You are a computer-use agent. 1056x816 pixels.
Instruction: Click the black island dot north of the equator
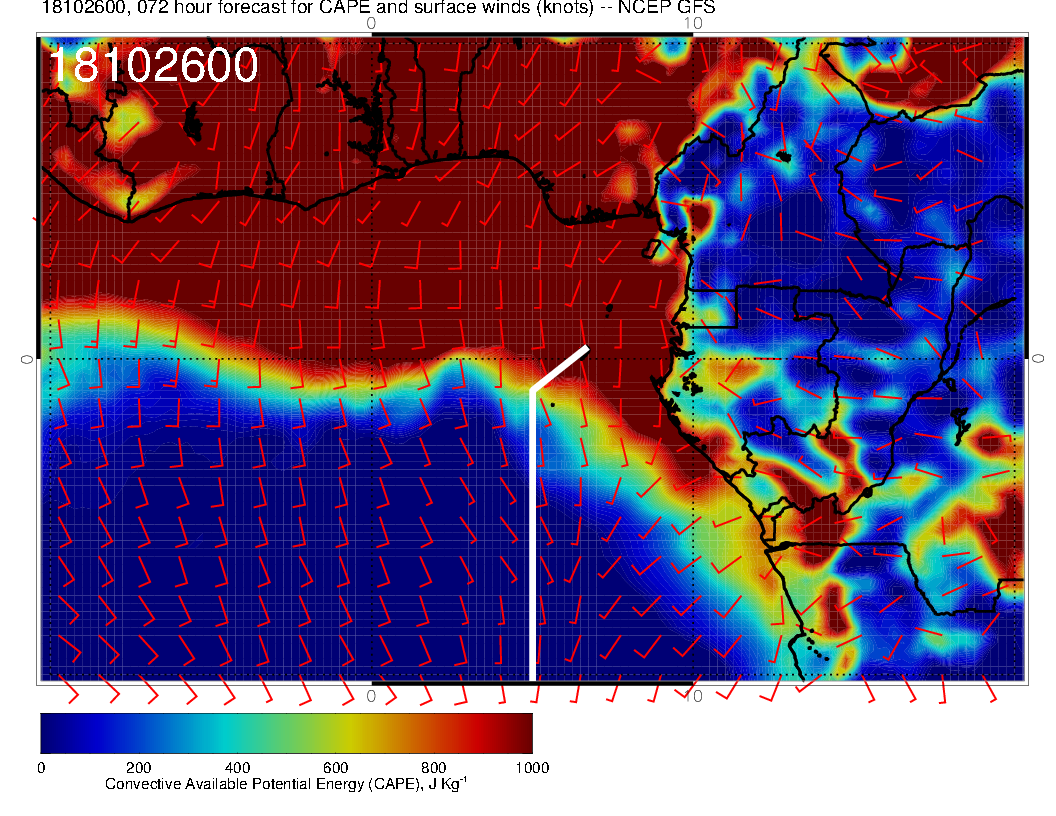(x=609, y=308)
